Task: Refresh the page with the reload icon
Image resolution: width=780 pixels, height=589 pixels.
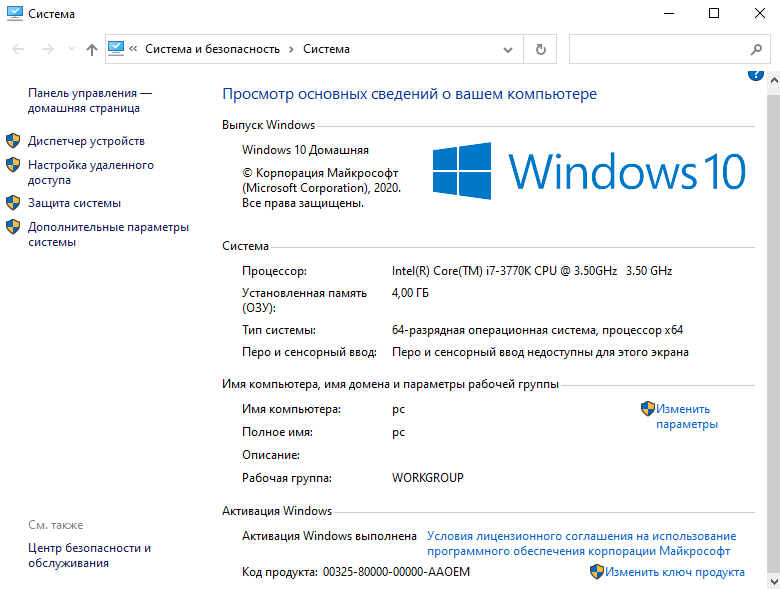Action: click(x=540, y=49)
